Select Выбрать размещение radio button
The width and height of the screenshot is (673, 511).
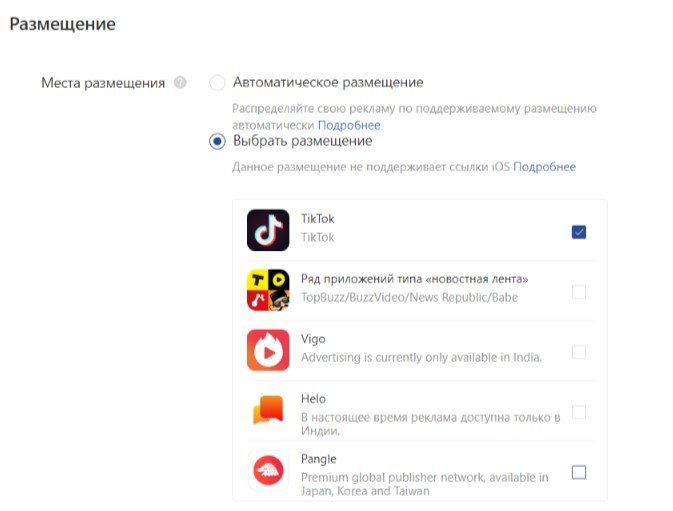coord(217,141)
